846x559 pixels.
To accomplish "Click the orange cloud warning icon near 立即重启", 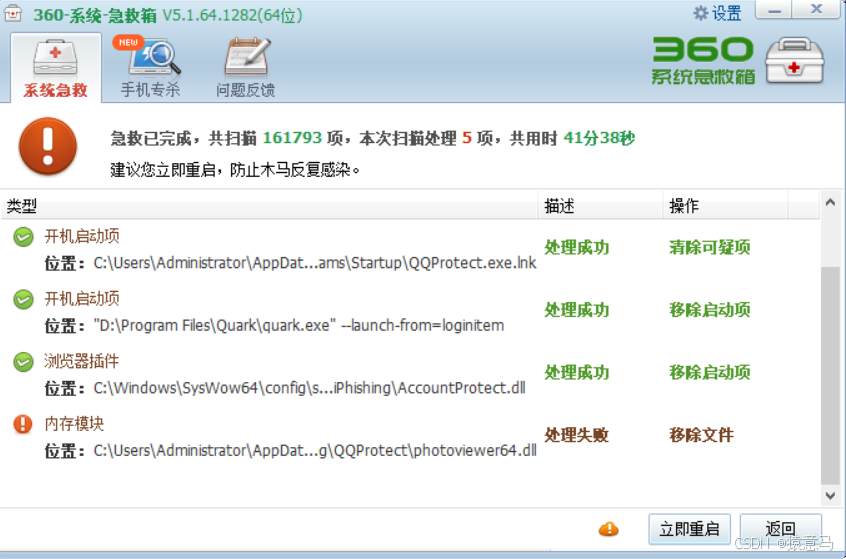I will pyautogui.click(x=609, y=529).
